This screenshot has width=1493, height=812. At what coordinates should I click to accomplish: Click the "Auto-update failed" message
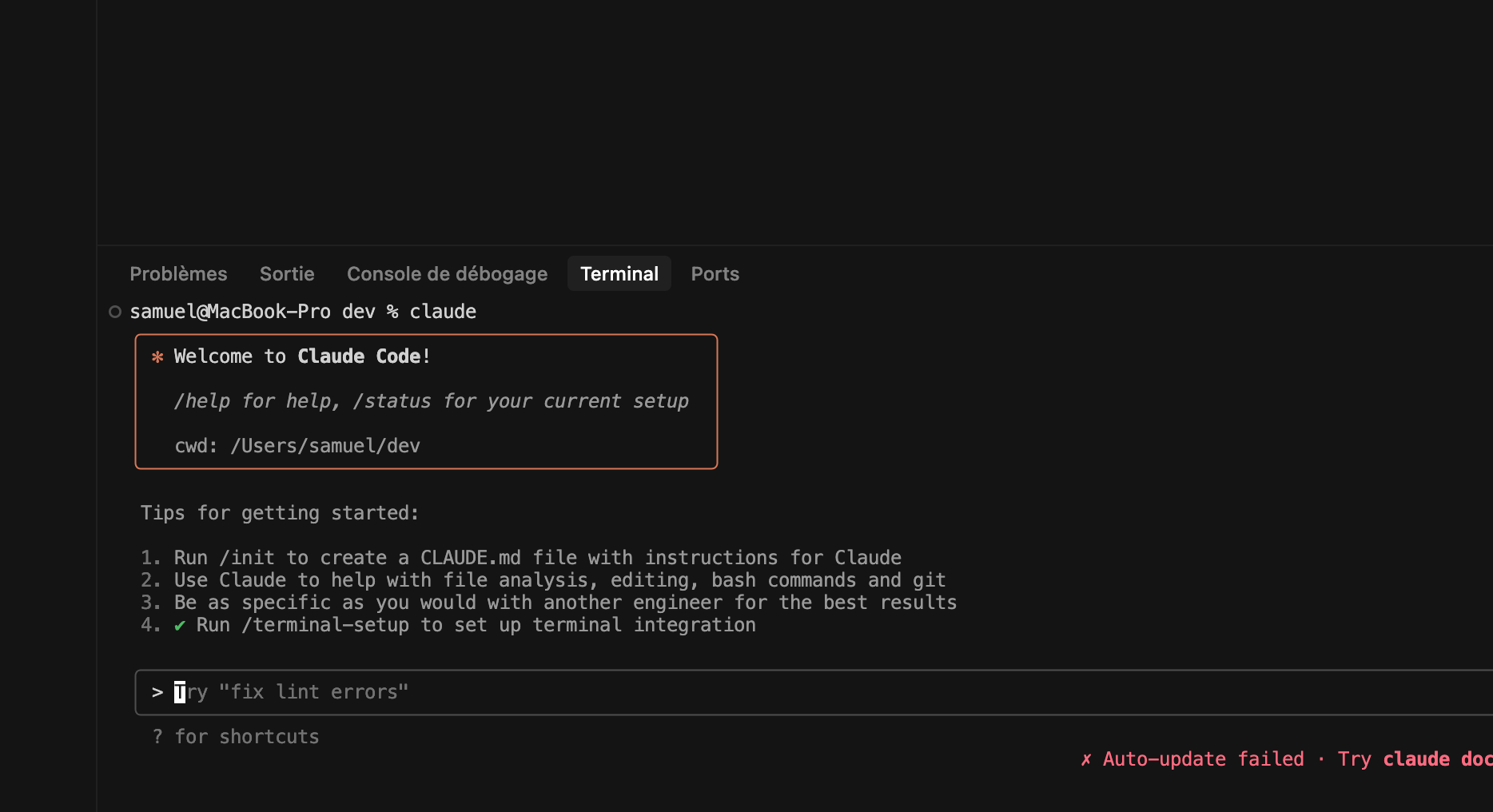click(x=1204, y=759)
